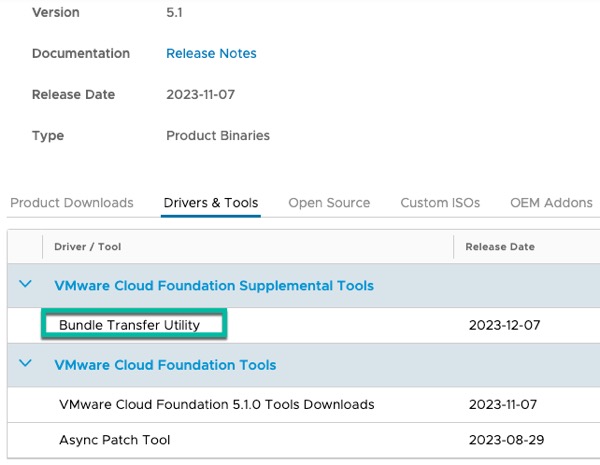Switch to the Custom ISOs tab
This screenshot has width=600, height=465.
(440, 203)
